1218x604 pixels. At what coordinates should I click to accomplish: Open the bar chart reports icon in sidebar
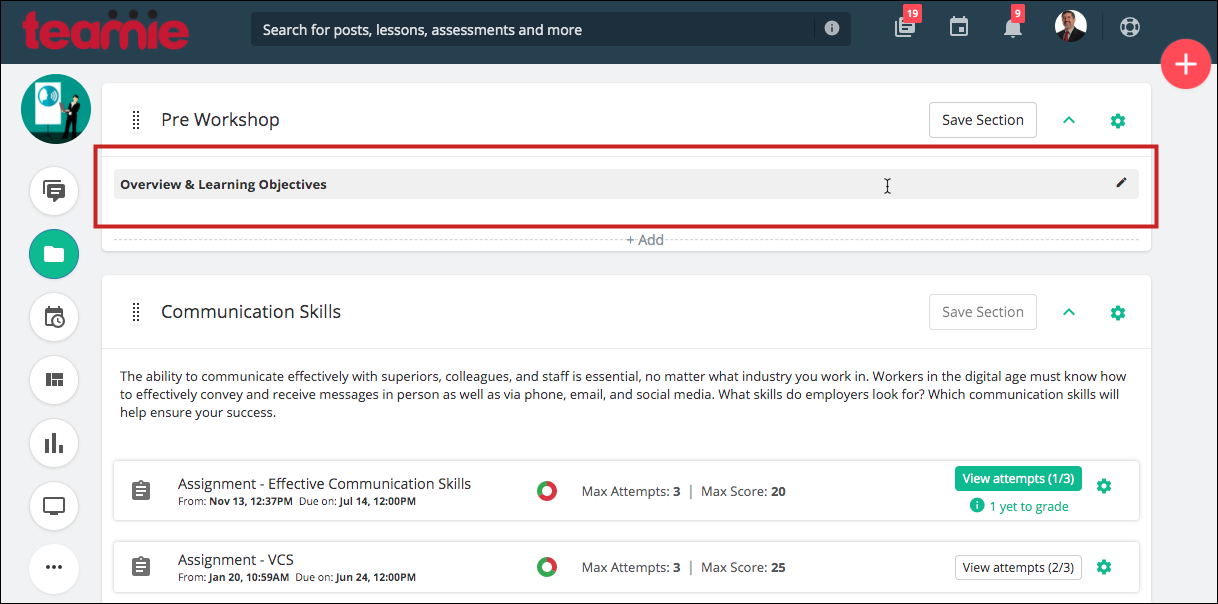tap(54, 443)
